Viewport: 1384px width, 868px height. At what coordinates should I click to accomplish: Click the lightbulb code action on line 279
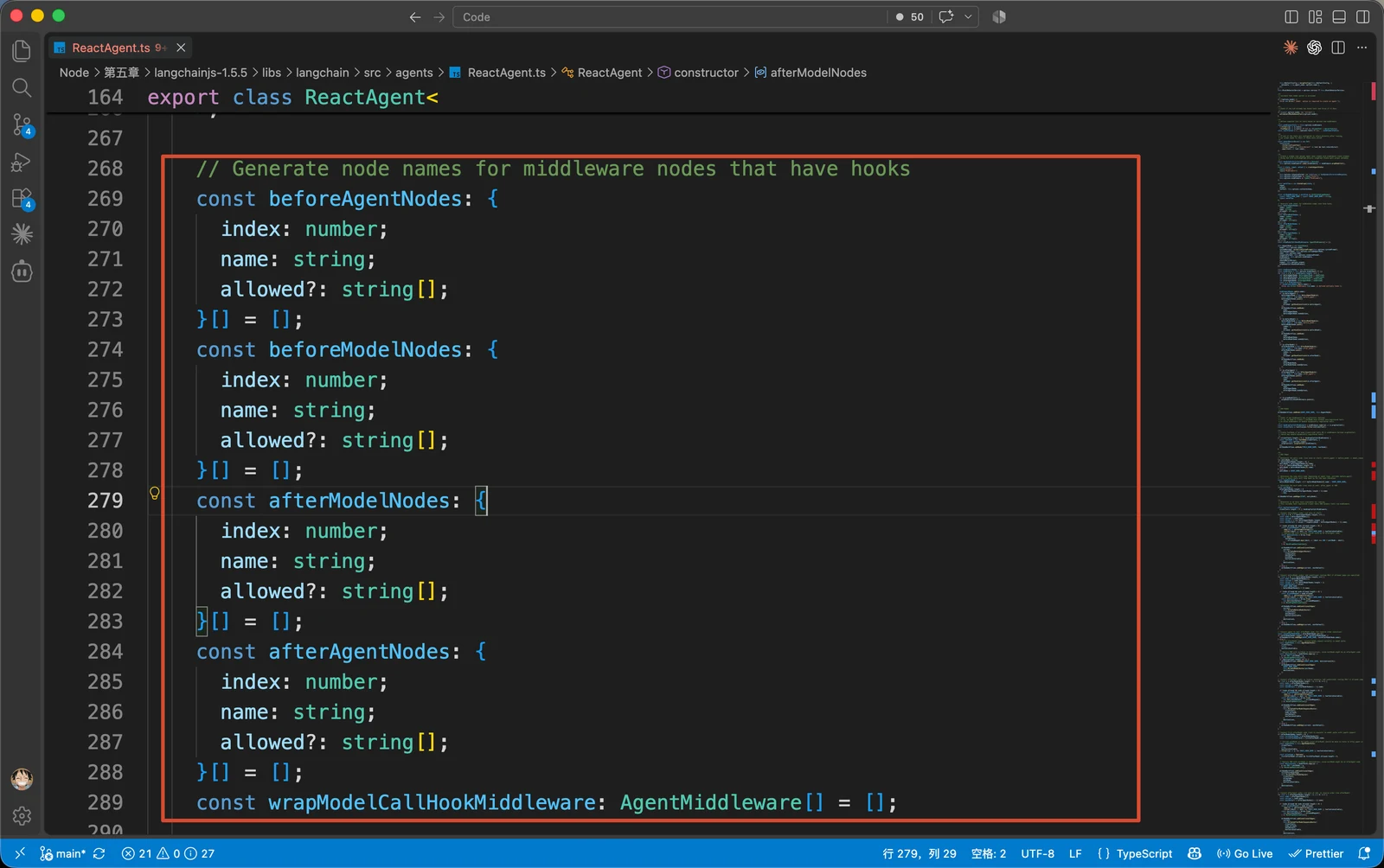pyautogui.click(x=155, y=493)
